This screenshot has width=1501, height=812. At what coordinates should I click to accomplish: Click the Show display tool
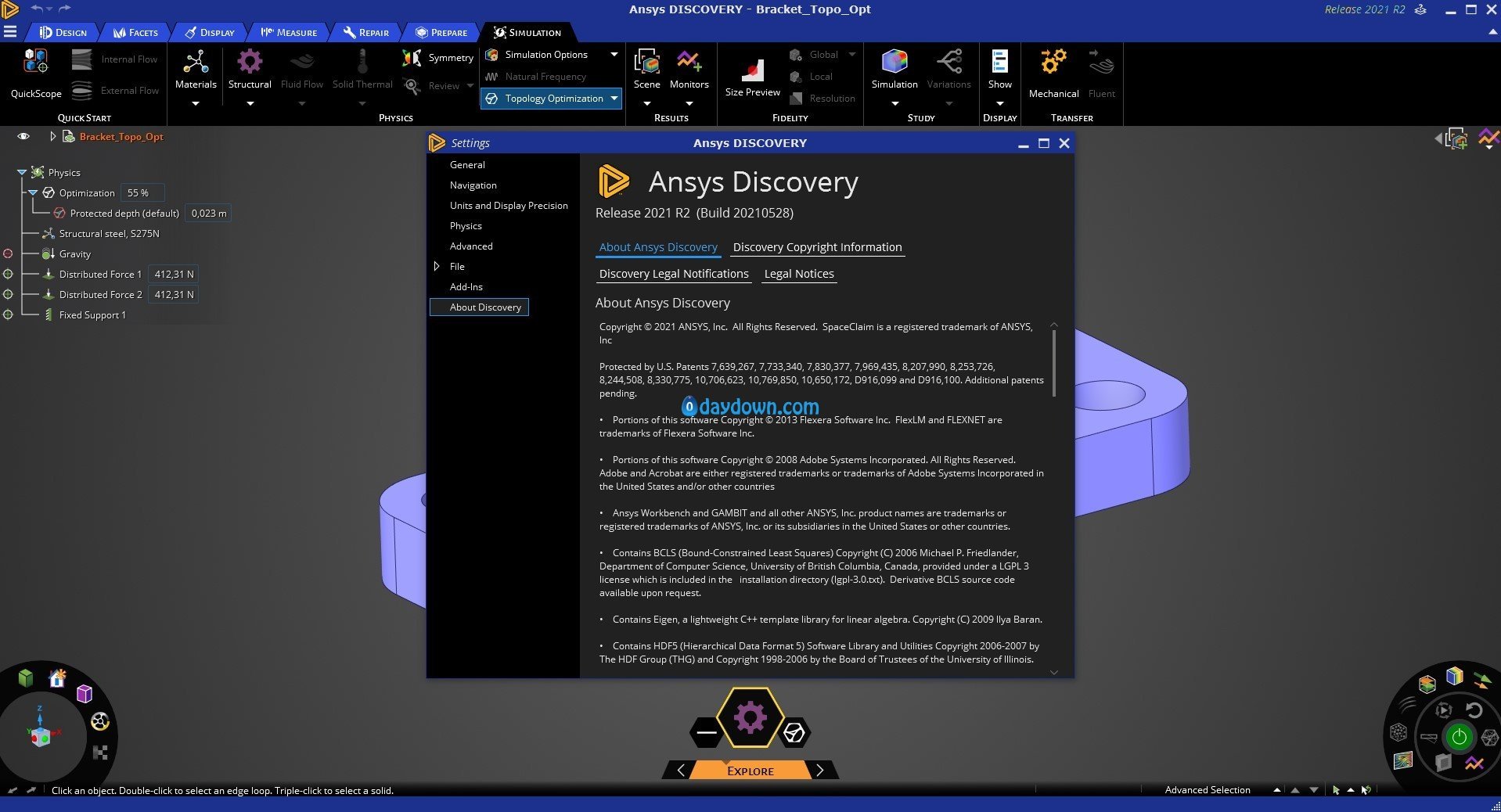[999, 69]
